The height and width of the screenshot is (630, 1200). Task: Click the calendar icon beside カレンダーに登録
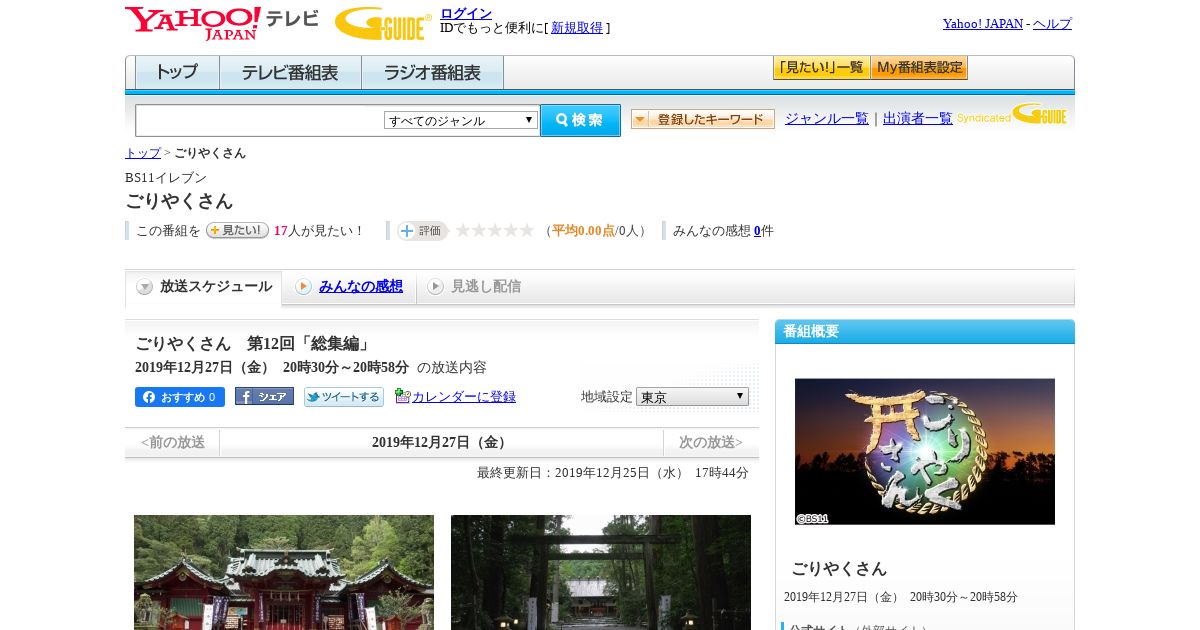tap(402, 396)
